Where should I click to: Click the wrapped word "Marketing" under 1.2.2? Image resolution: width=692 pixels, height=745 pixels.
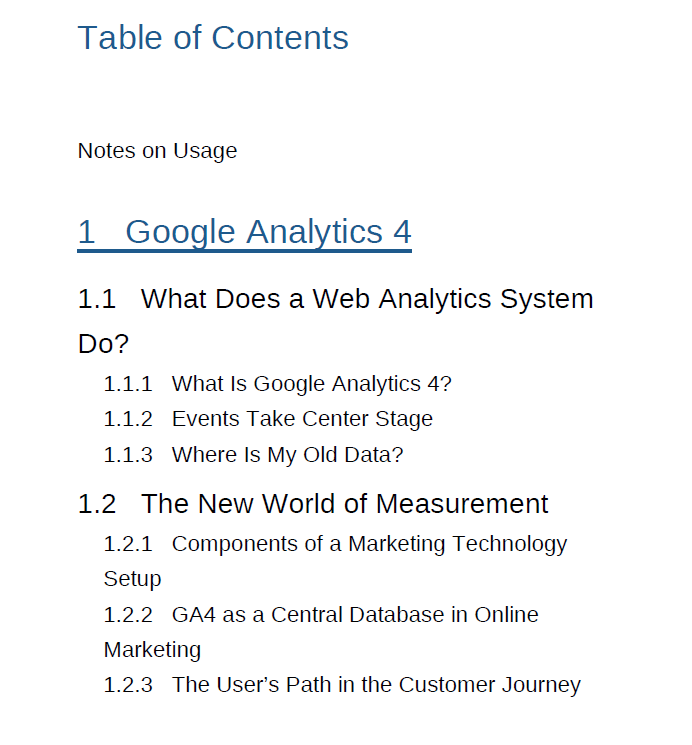pos(153,650)
